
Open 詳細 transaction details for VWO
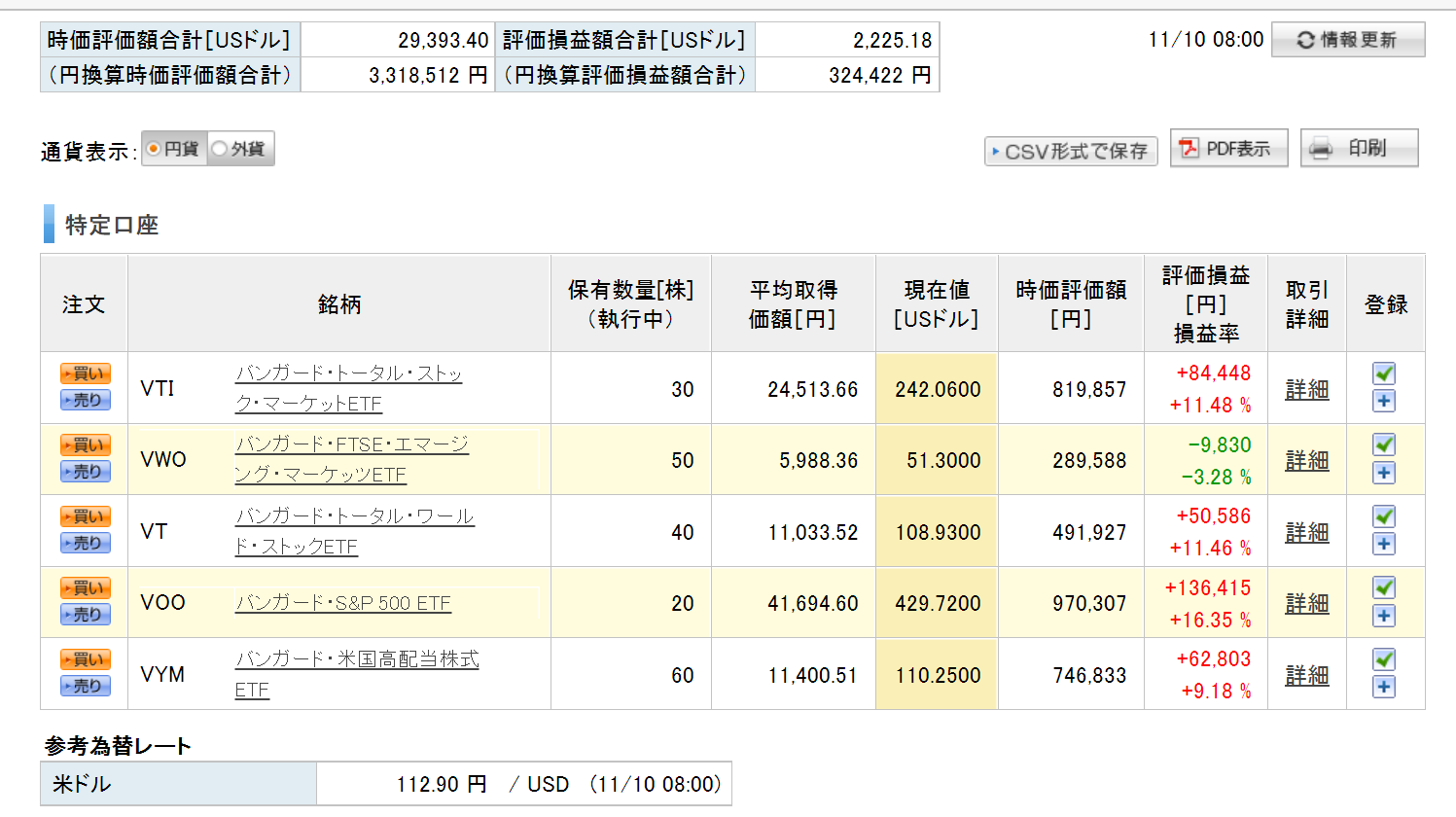1306,460
